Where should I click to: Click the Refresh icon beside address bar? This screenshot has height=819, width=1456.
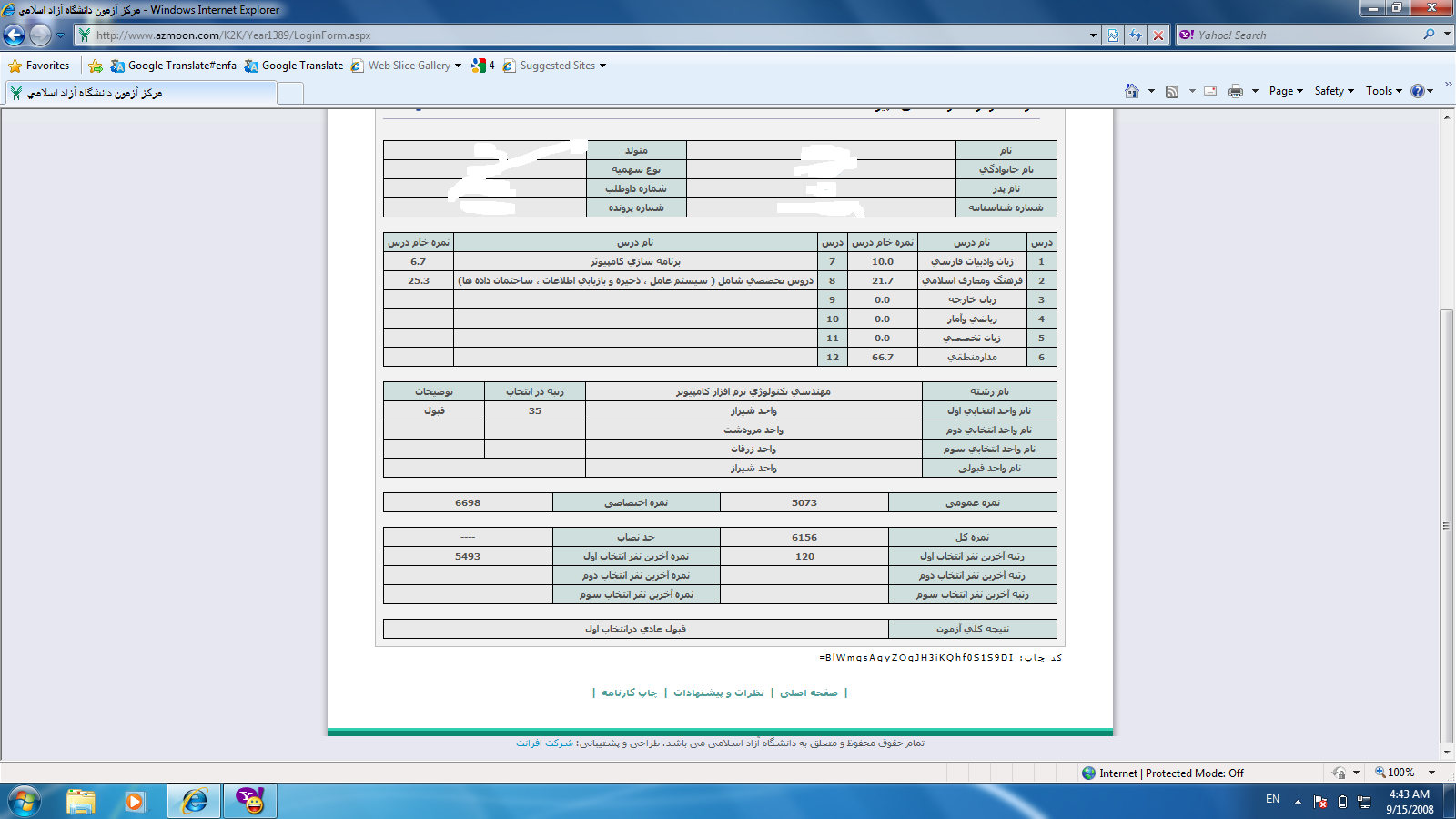(x=1136, y=35)
